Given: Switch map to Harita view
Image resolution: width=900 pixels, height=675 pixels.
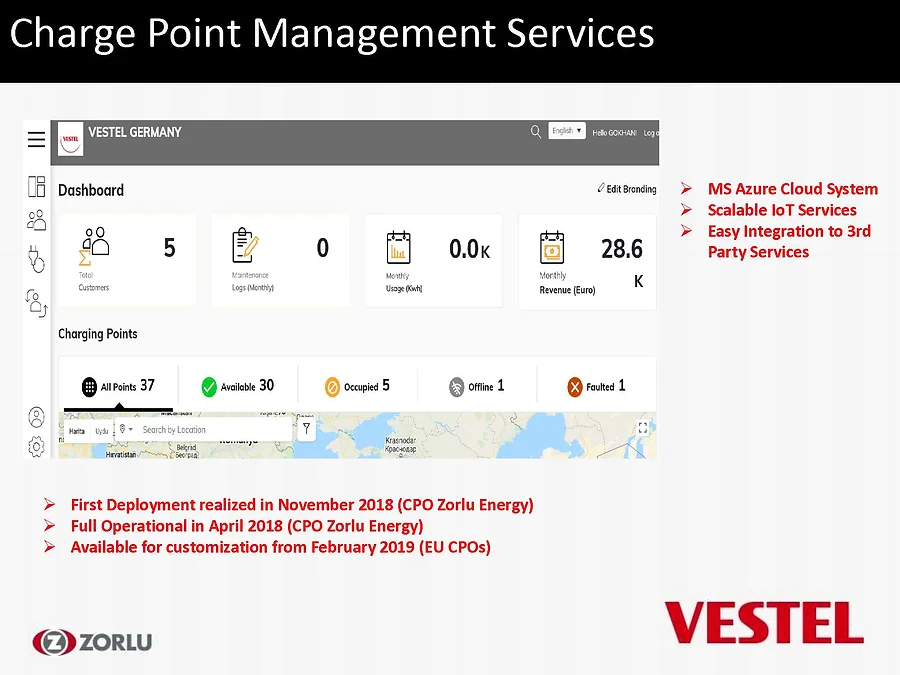Looking at the screenshot, I should pyautogui.click(x=77, y=431).
